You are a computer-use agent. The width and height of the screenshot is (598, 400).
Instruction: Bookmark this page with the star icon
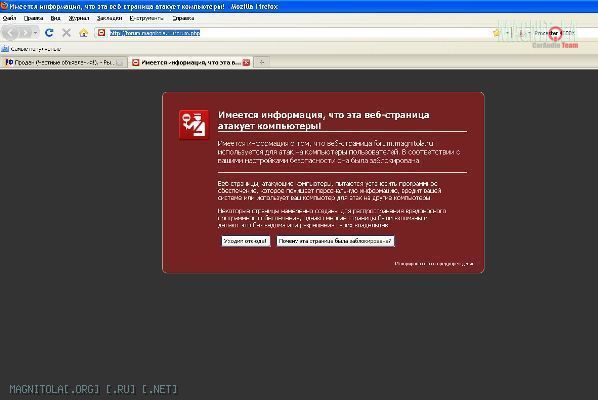tap(496, 33)
